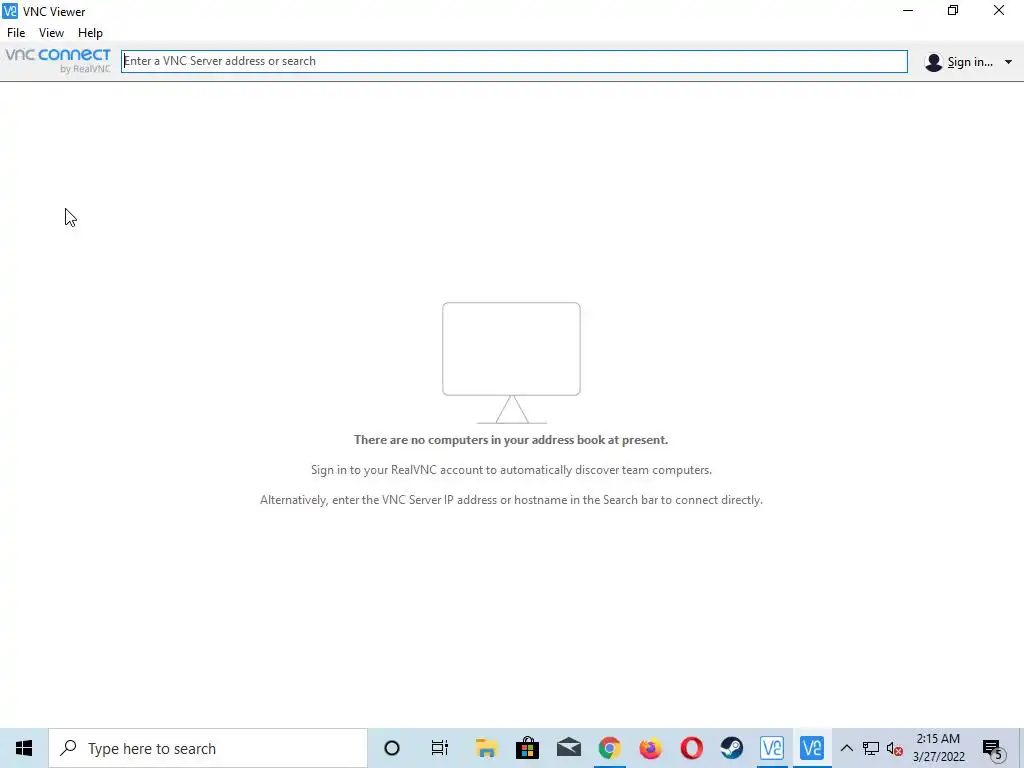Open the taskbar clock and date
1024x768 pixels.
938,748
